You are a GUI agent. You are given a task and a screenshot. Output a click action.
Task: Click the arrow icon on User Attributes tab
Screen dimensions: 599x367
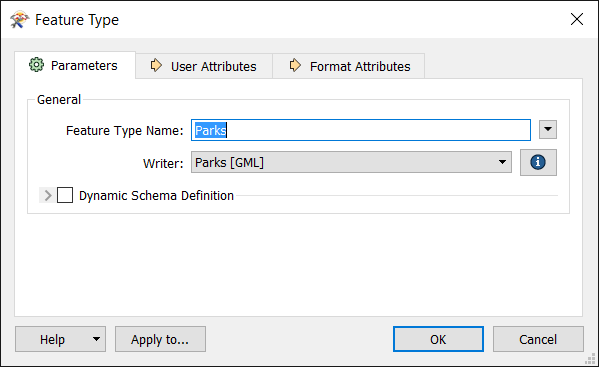click(156, 65)
